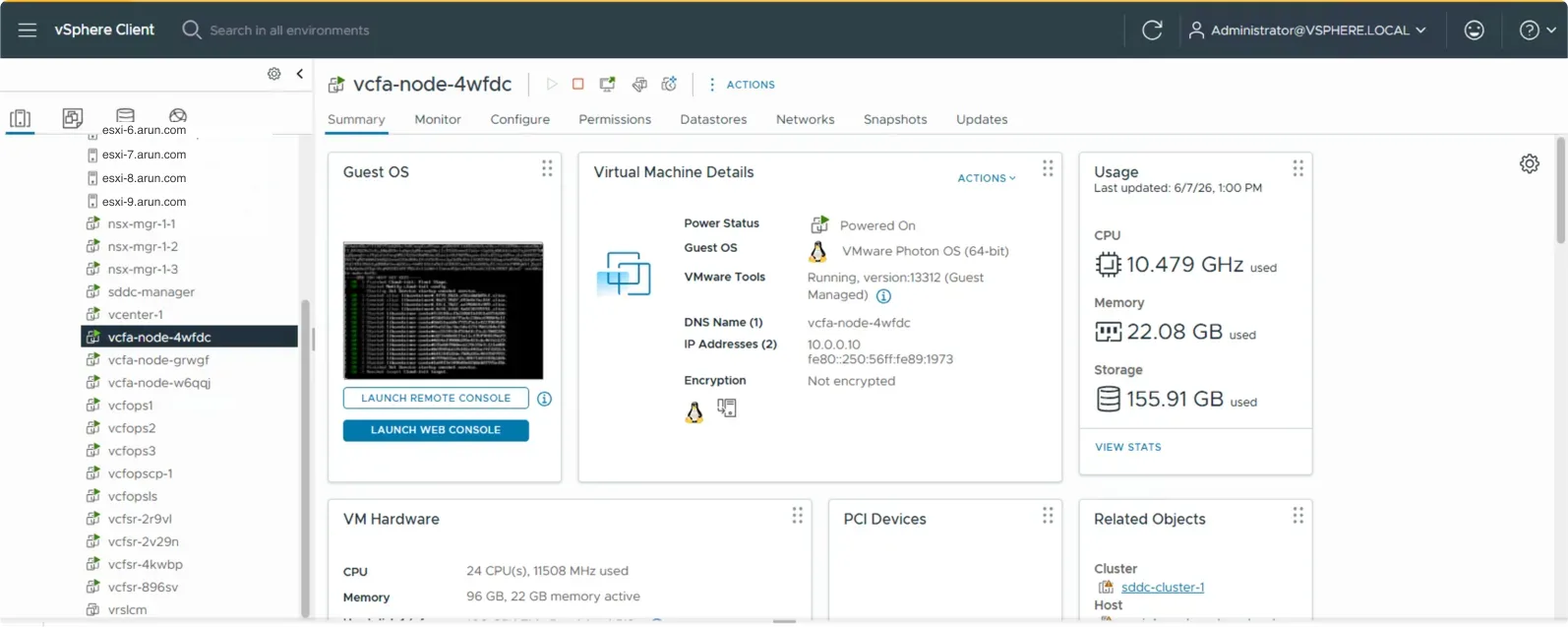Open the Guest OS card drag handle

(x=547, y=169)
